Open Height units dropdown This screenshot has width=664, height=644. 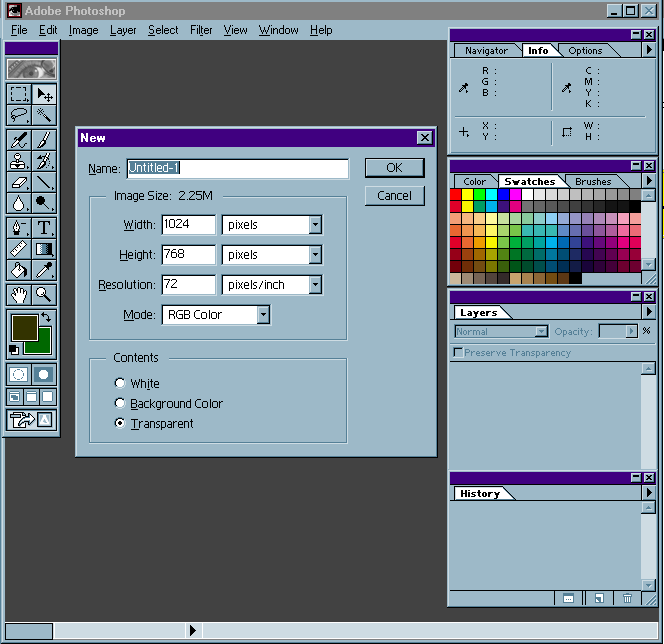(x=315, y=254)
